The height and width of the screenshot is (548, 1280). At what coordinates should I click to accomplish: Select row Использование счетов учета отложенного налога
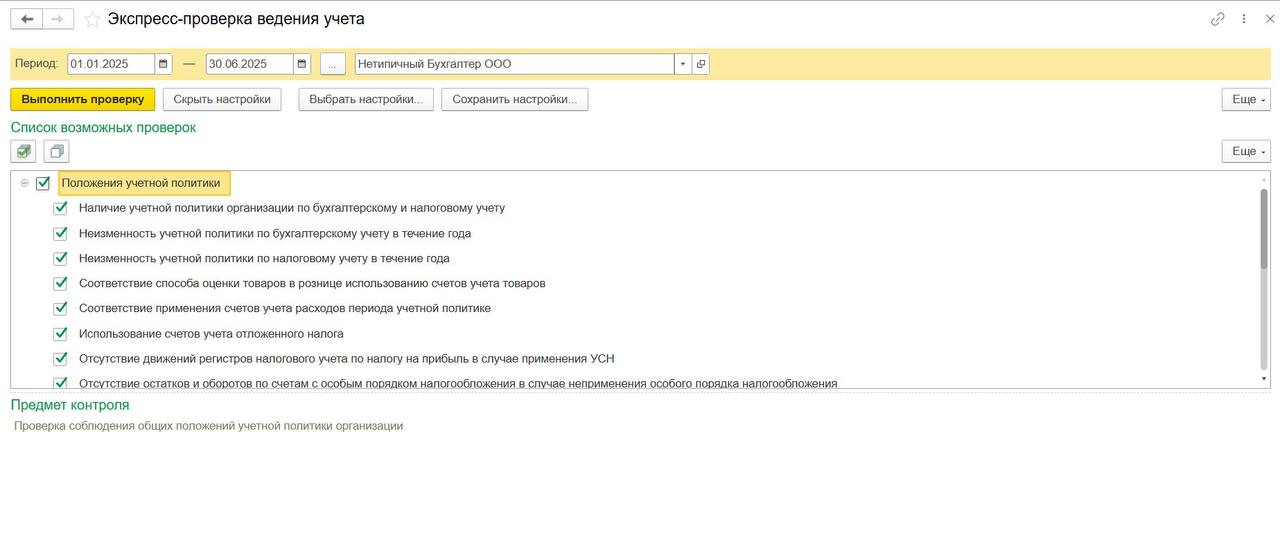tap(211, 333)
